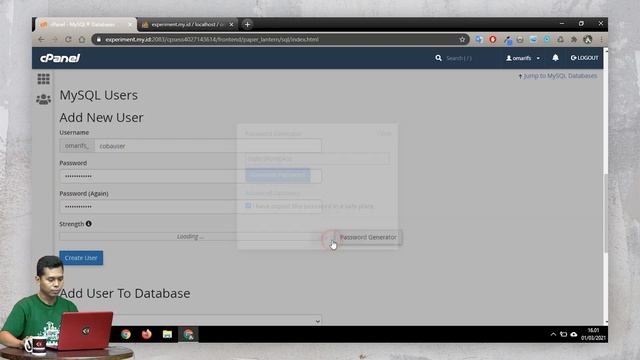Expand the dropdown under Add User To Database
Image resolution: width=640 pixels, height=360 pixels.
(191, 321)
